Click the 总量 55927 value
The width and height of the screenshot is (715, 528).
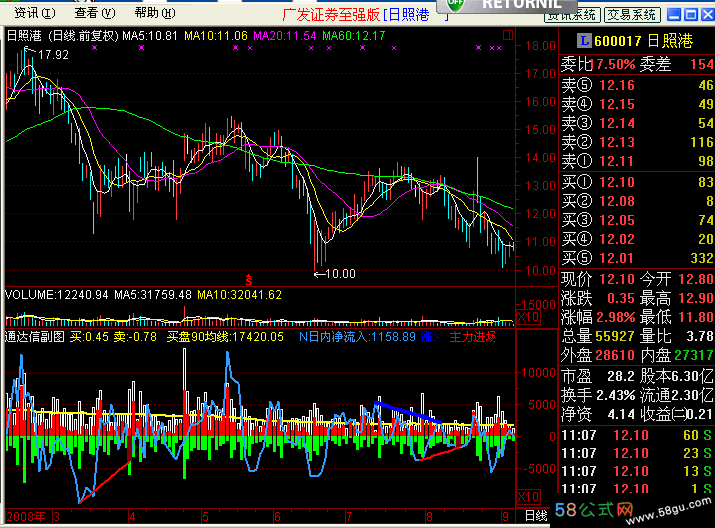pyautogui.click(x=615, y=336)
